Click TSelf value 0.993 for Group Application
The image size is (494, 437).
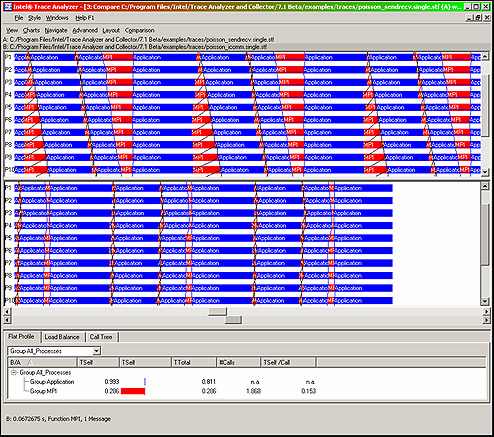[x=112, y=382]
